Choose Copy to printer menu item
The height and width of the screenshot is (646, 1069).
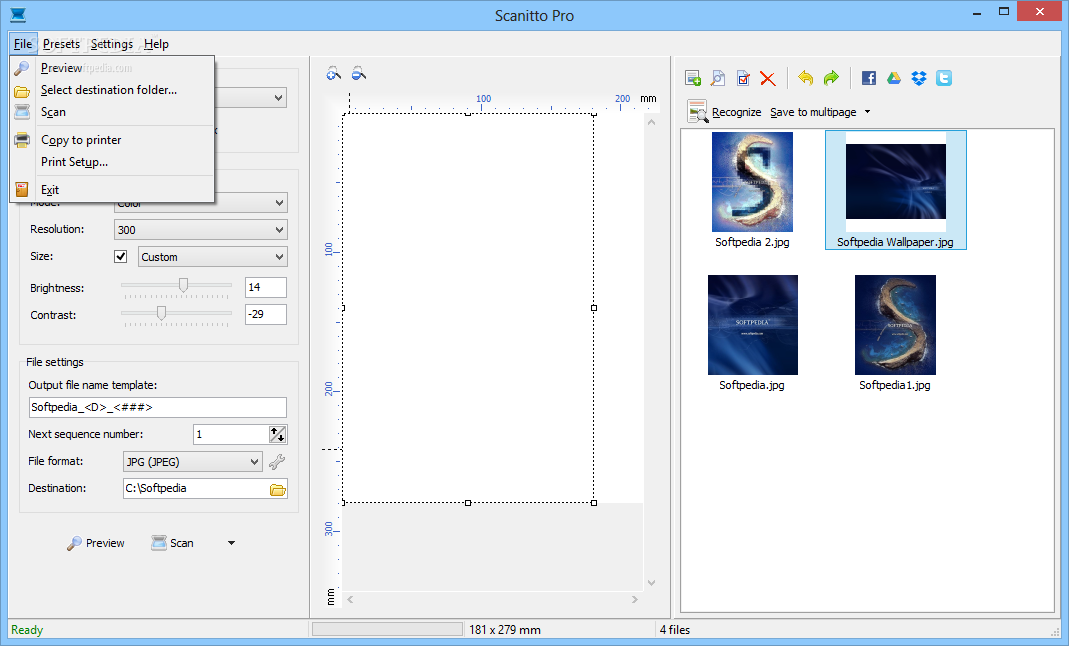coord(112,140)
